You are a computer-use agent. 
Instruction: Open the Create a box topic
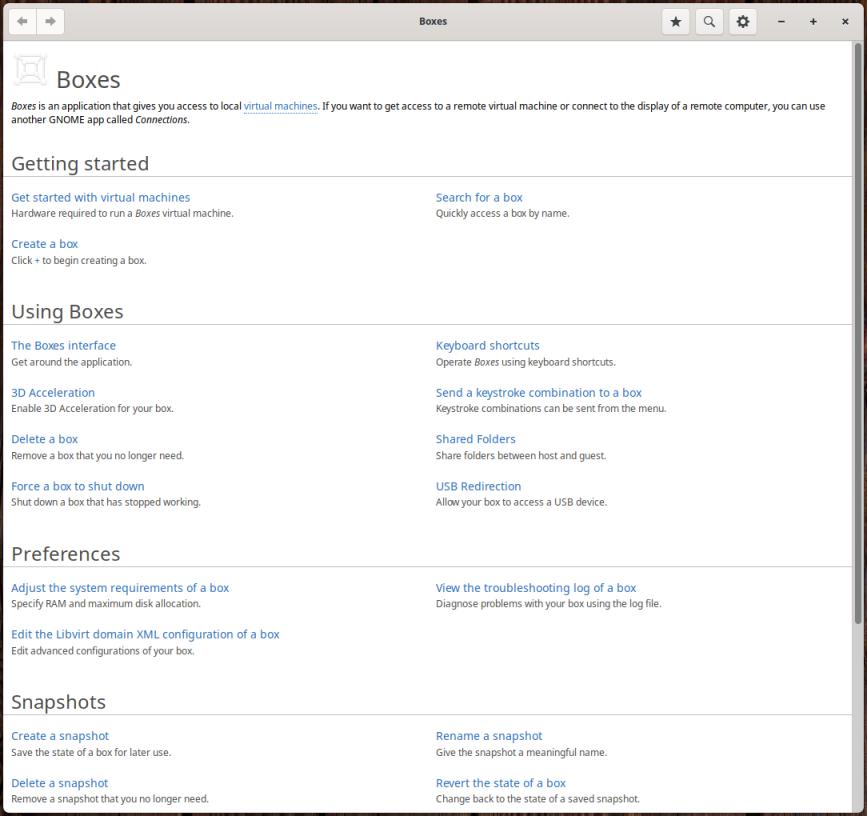point(44,244)
